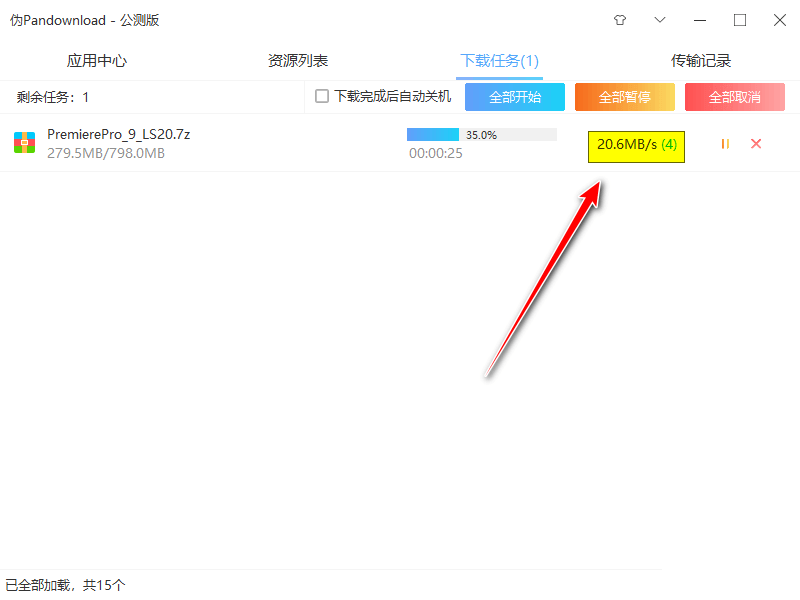Open the 资源列表 tab
800x600 pixels.
coord(298,60)
